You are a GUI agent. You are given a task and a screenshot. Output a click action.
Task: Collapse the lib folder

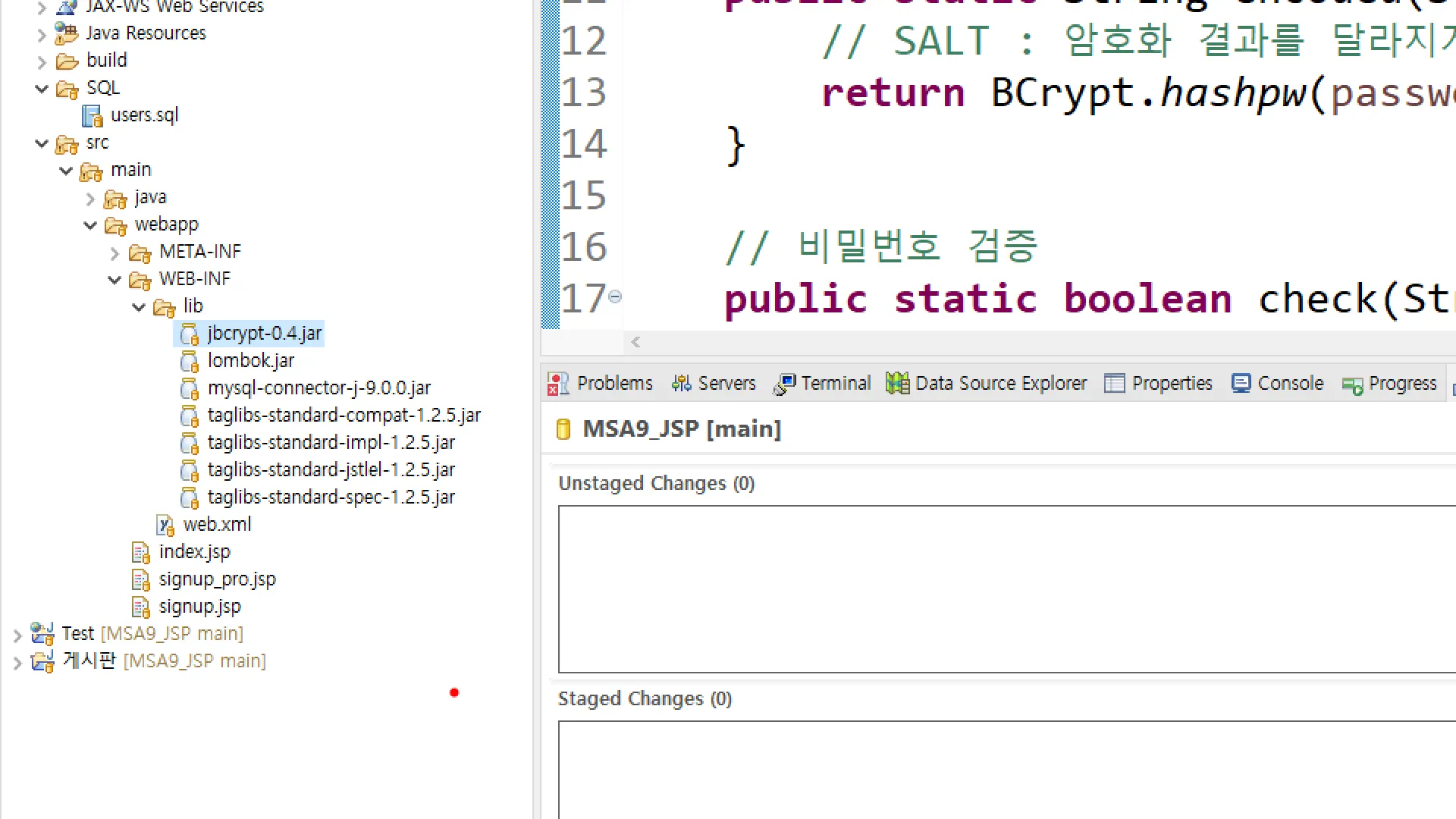pos(139,307)
